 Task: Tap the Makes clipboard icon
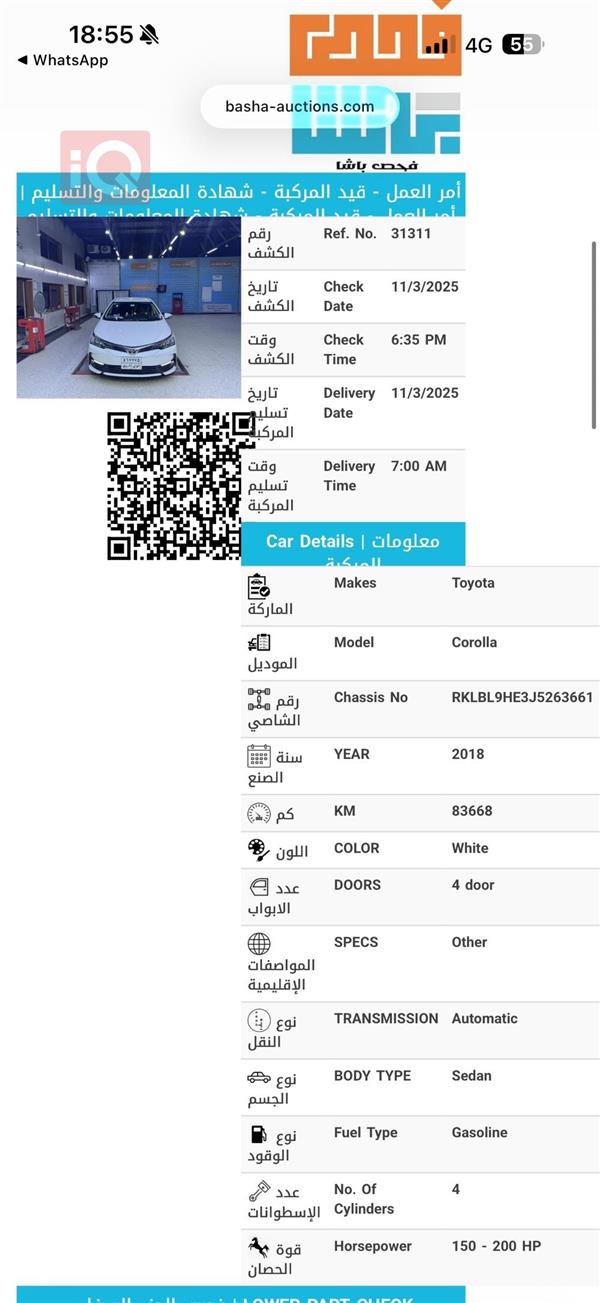259,587
